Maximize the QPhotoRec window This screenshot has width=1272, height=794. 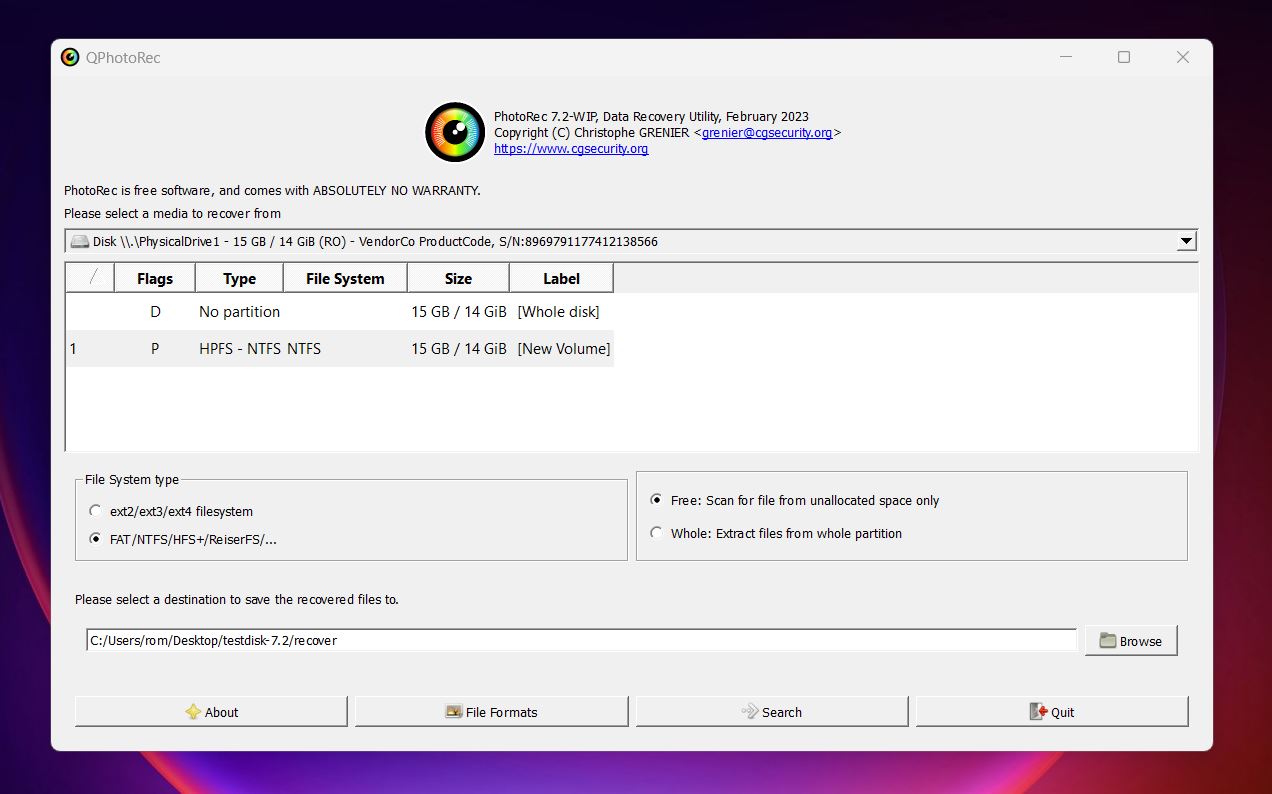[1124, 57]
